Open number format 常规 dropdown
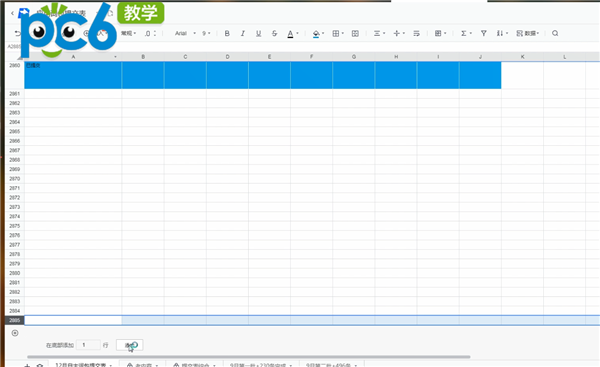The image size is (600, 367). coord(128,33)
